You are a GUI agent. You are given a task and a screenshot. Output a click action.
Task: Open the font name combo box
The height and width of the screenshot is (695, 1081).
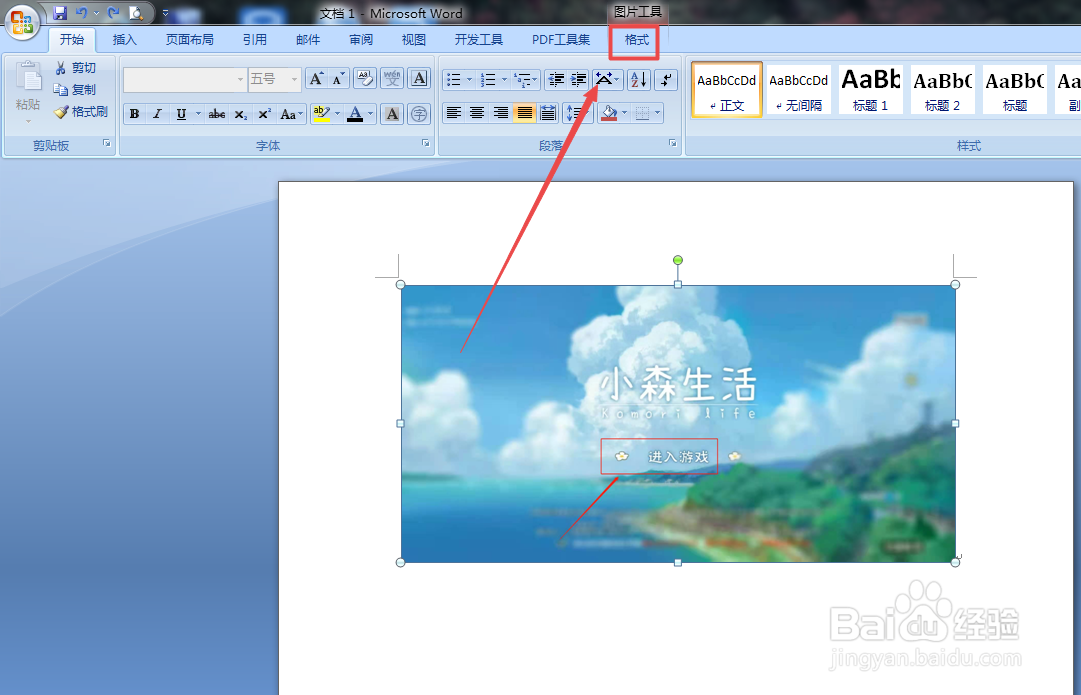pyautogui.click(x=185, y=80)
